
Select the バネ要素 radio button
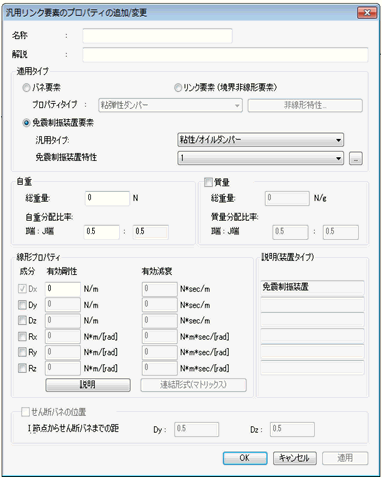pos(26,88)
